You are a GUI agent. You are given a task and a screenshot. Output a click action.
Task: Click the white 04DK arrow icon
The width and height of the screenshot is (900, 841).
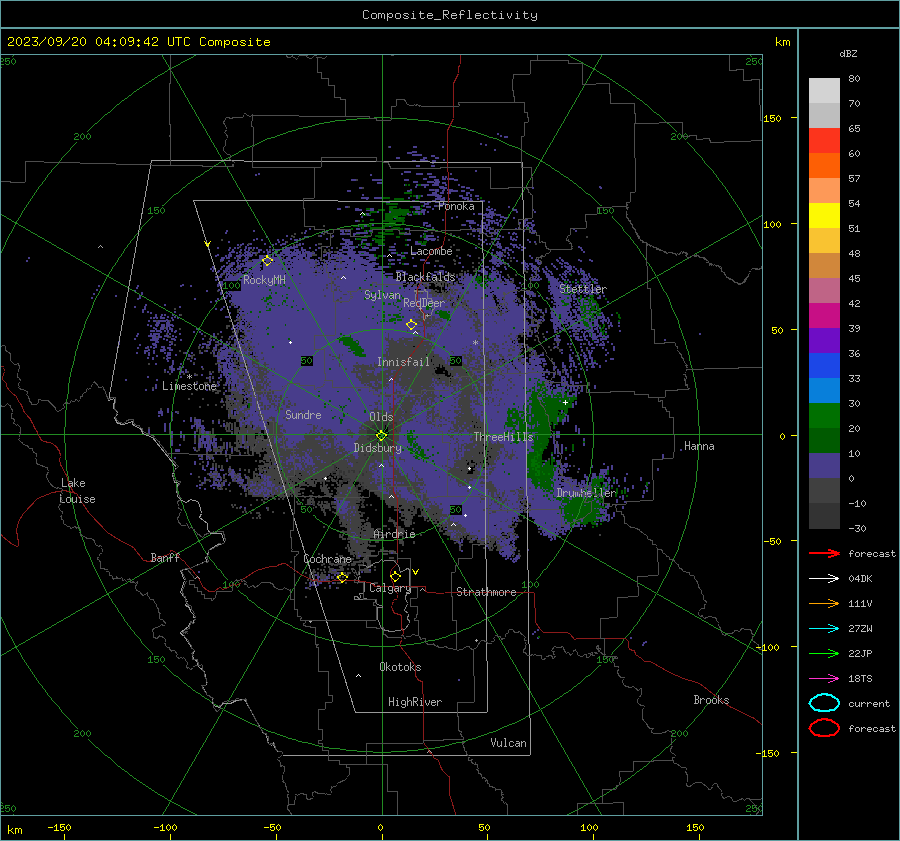[x=824, y=579]
